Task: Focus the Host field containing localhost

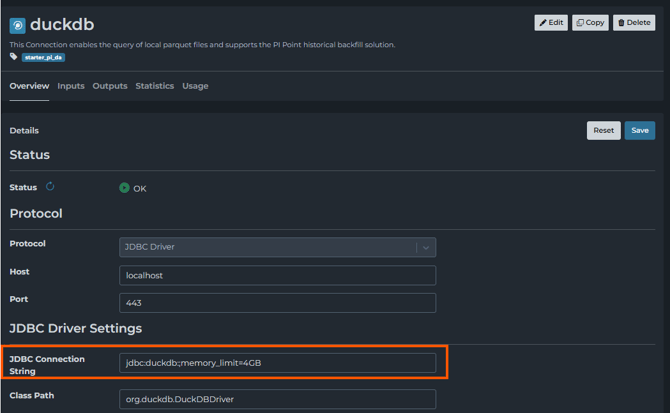Action: 277,275
